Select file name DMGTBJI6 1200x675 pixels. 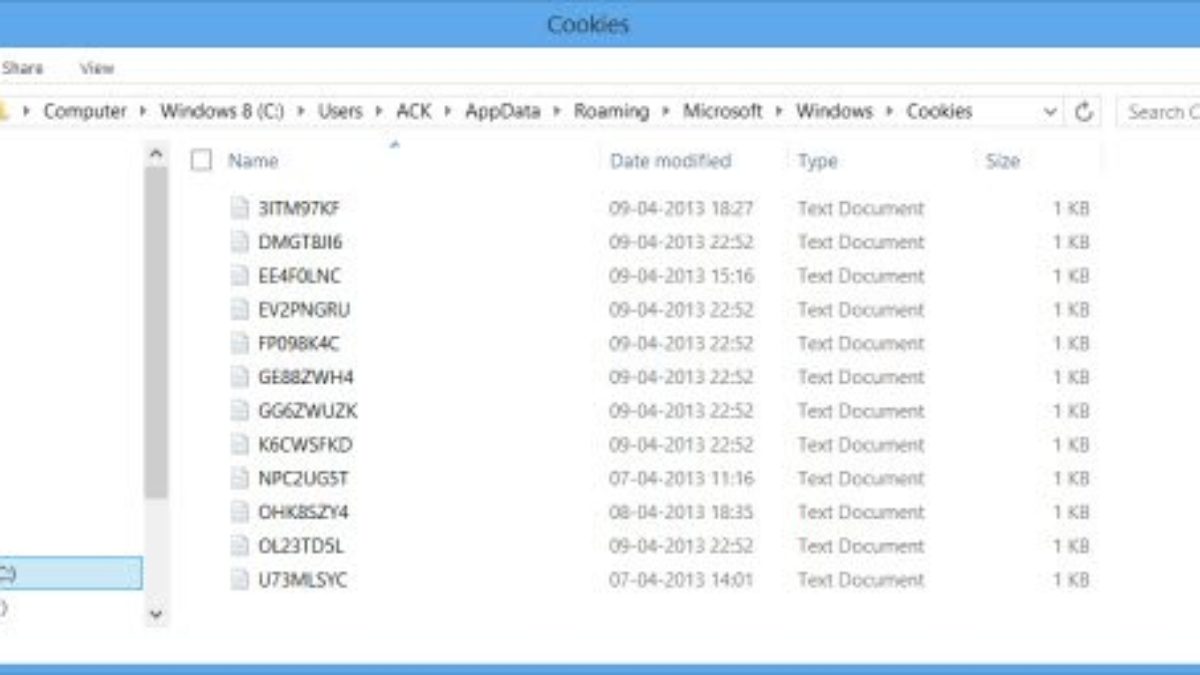tap(300, 242)
